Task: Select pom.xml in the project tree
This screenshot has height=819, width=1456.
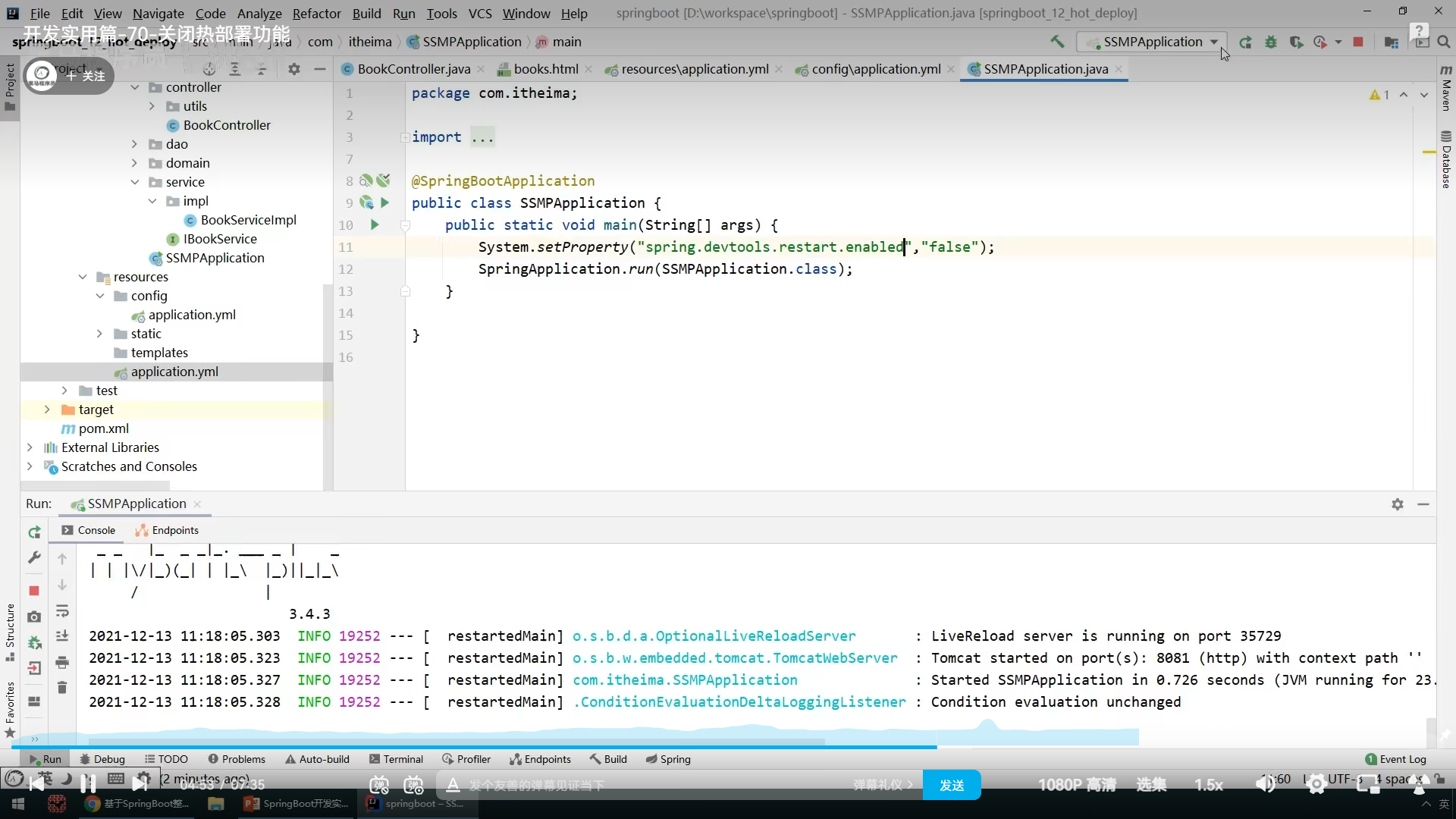Action: [x=104, y=428]
